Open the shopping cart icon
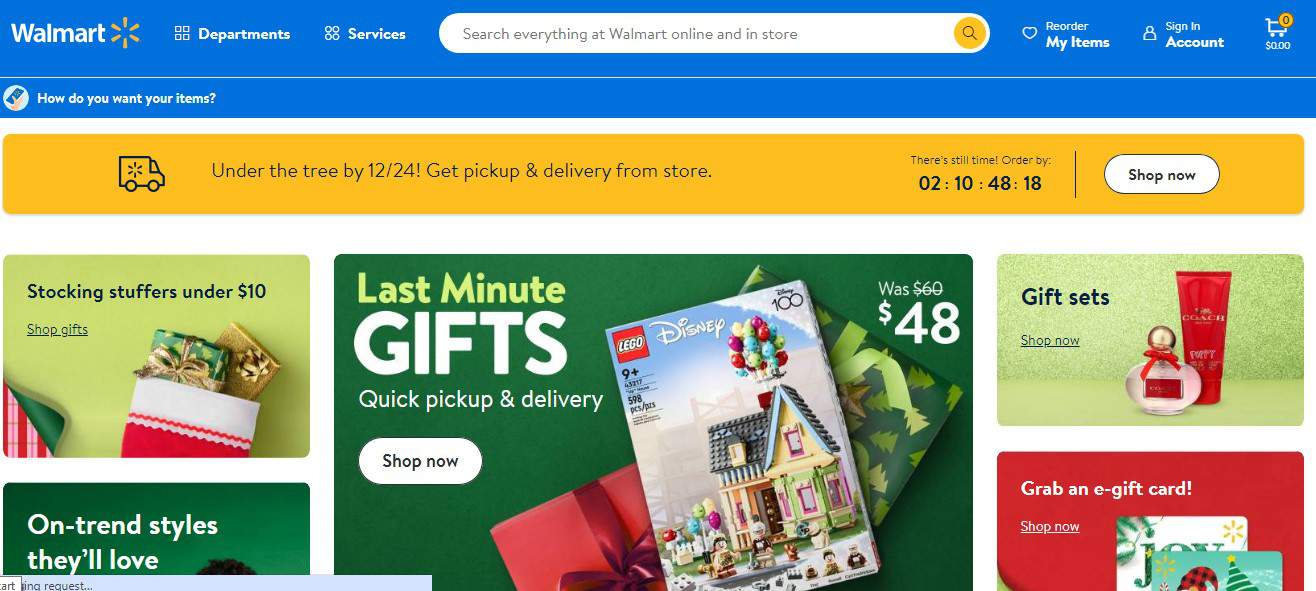The width and height of the screenshot is (1316, 591). pyautogui.click(x=1277, y=28)
